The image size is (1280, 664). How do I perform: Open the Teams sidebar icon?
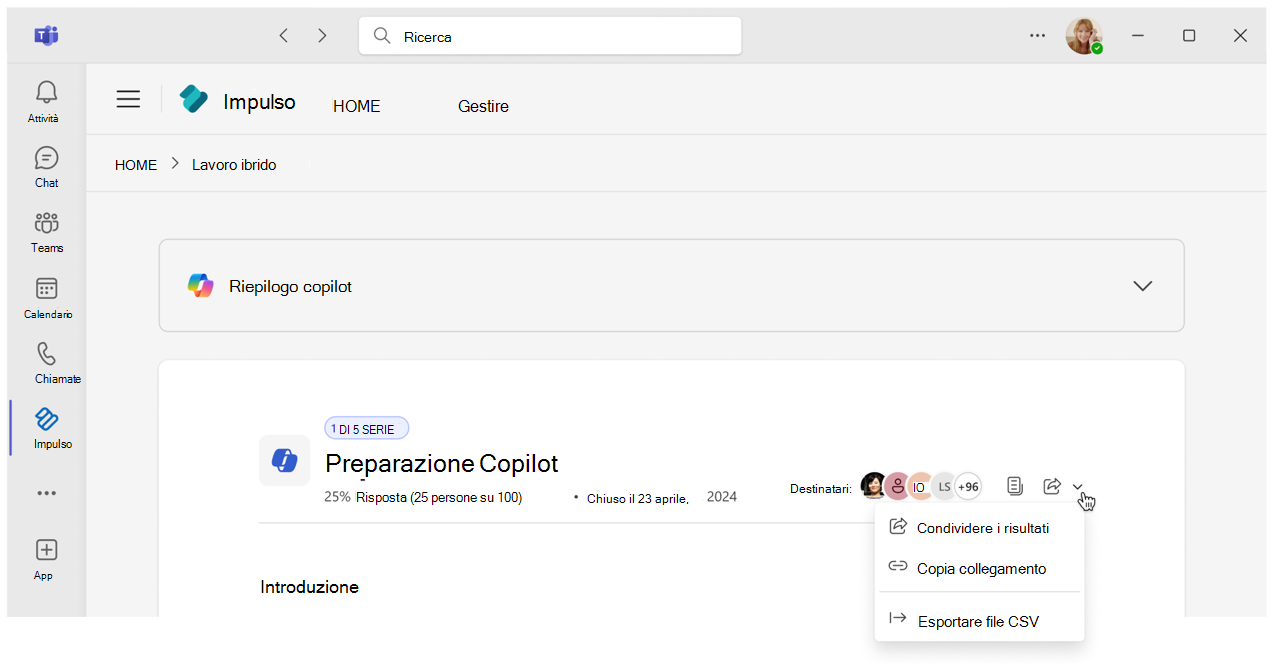pos(46,223)
